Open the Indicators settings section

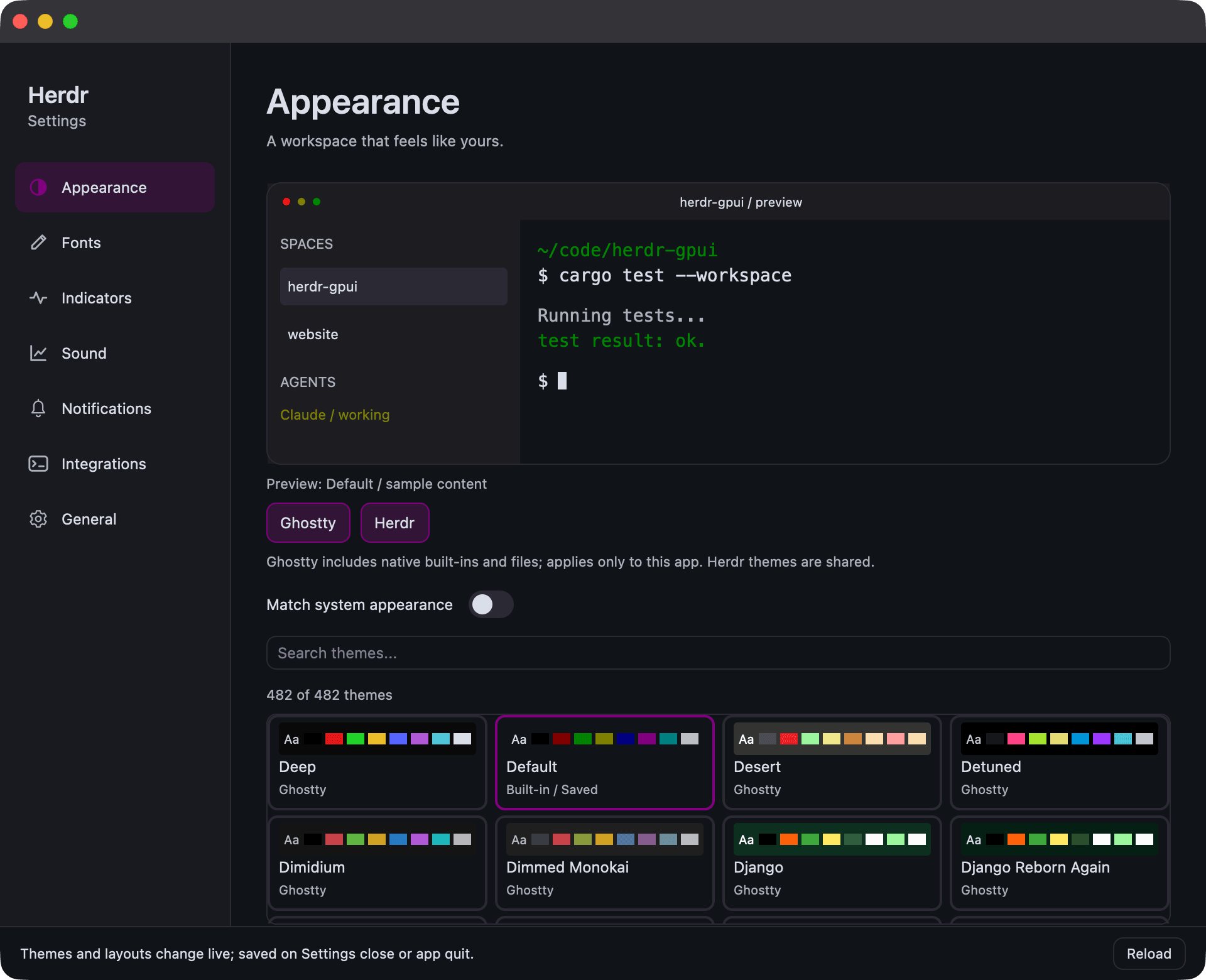115,298
